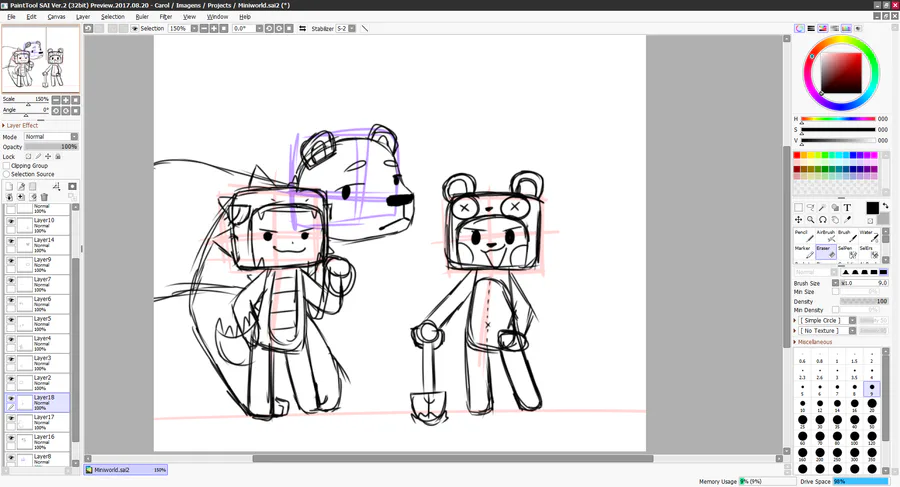Adjust the layer Opacity slider
This screenshot has width=900, height=487.
[51, 146]
